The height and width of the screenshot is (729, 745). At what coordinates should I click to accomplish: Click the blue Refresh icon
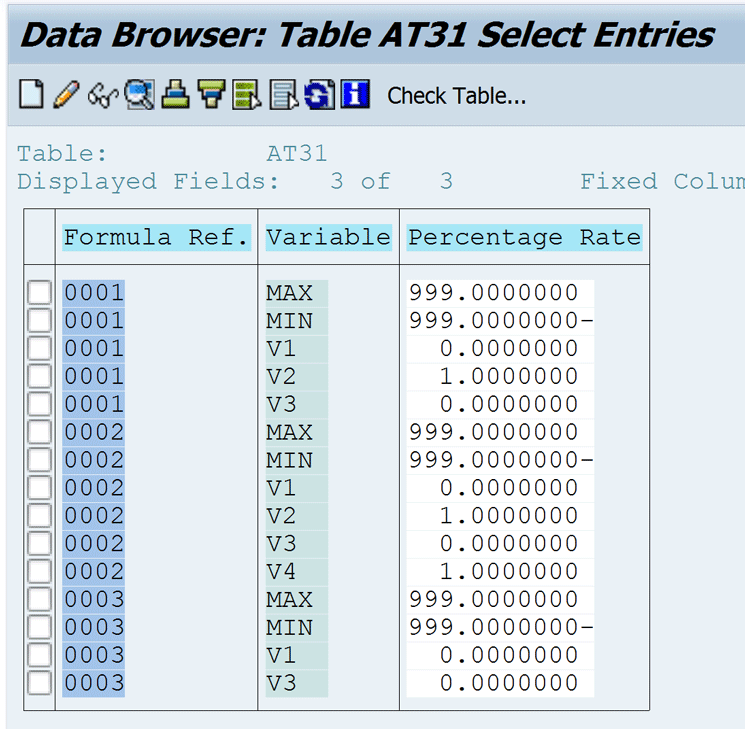coord(319,94)
